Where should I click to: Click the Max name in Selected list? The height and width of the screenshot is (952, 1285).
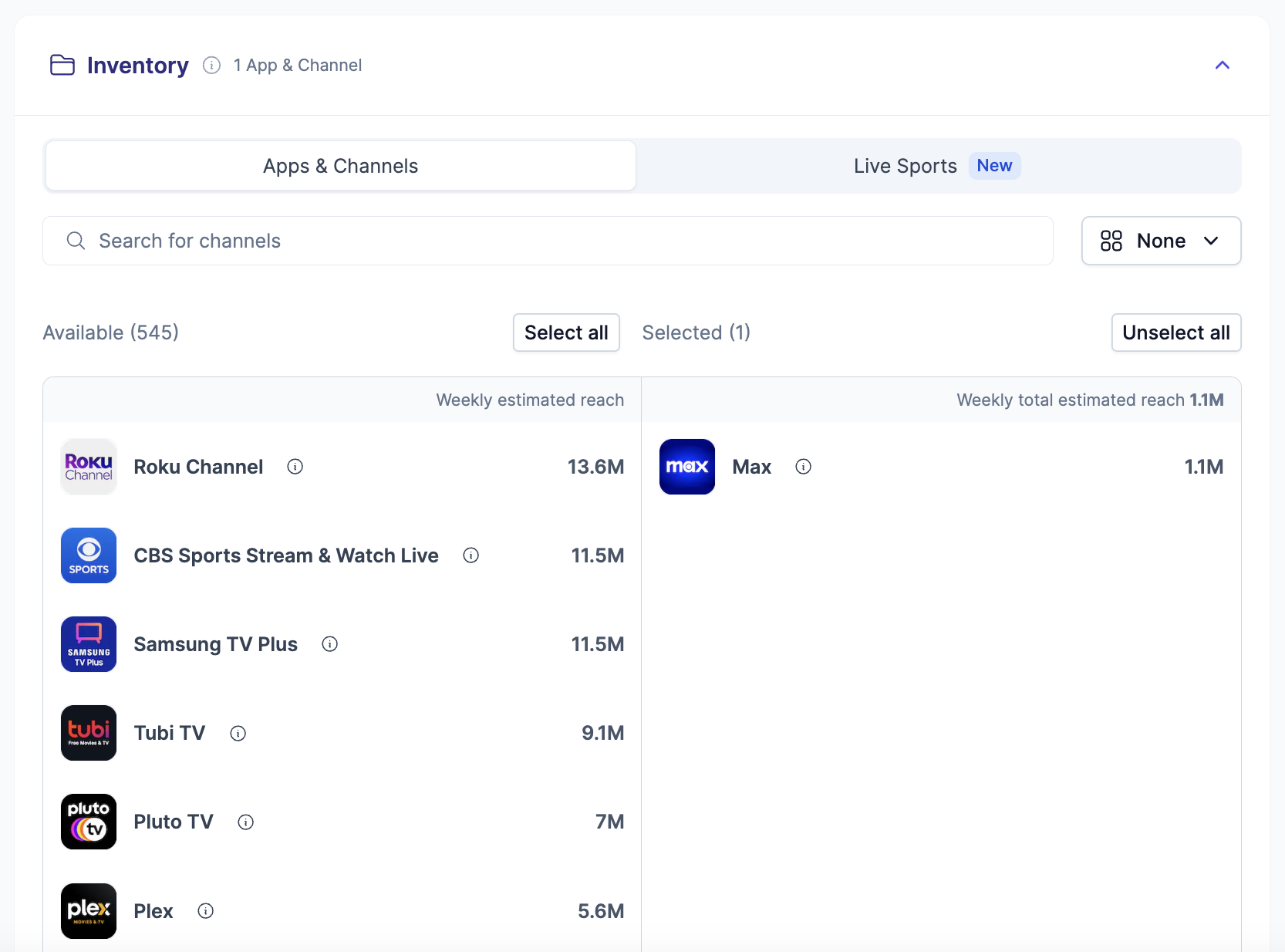752,467
